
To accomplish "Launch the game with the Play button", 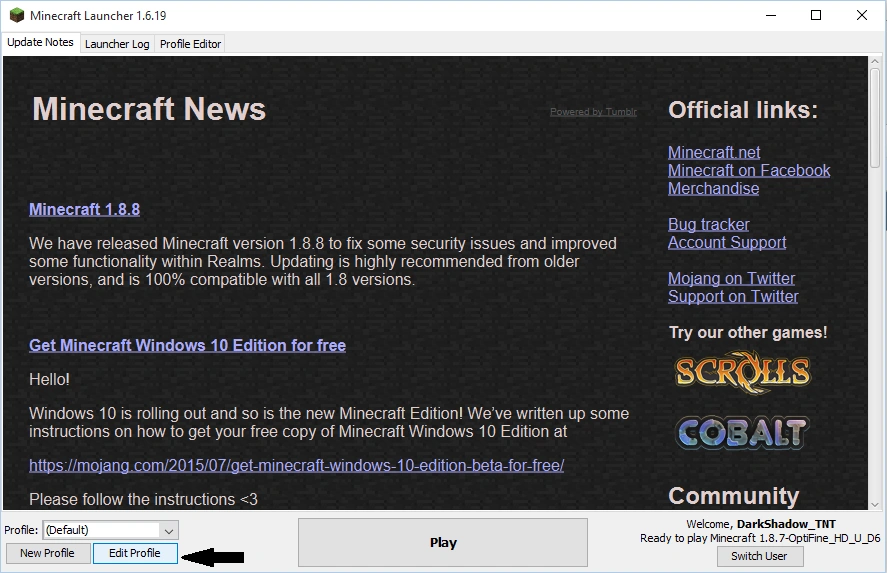I will click(x=443, y=542).
